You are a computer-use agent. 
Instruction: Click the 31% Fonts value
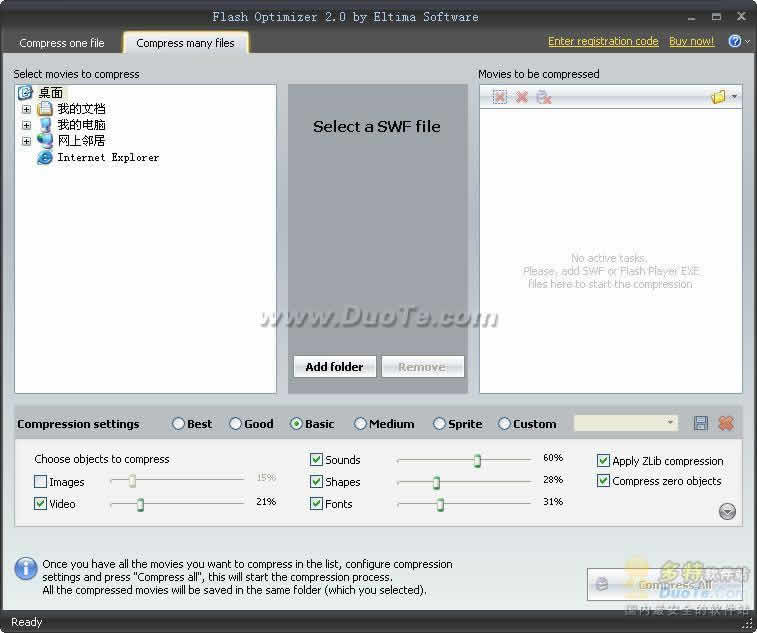[x=553, y=502]
